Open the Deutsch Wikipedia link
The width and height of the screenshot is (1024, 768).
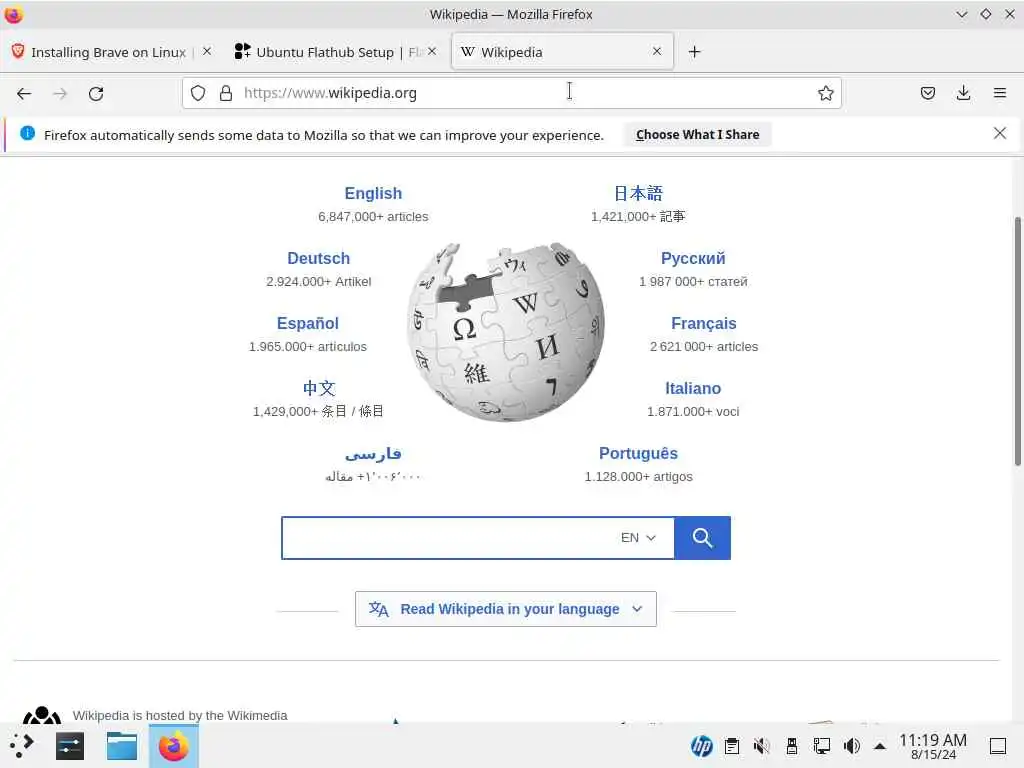(319, 258)
